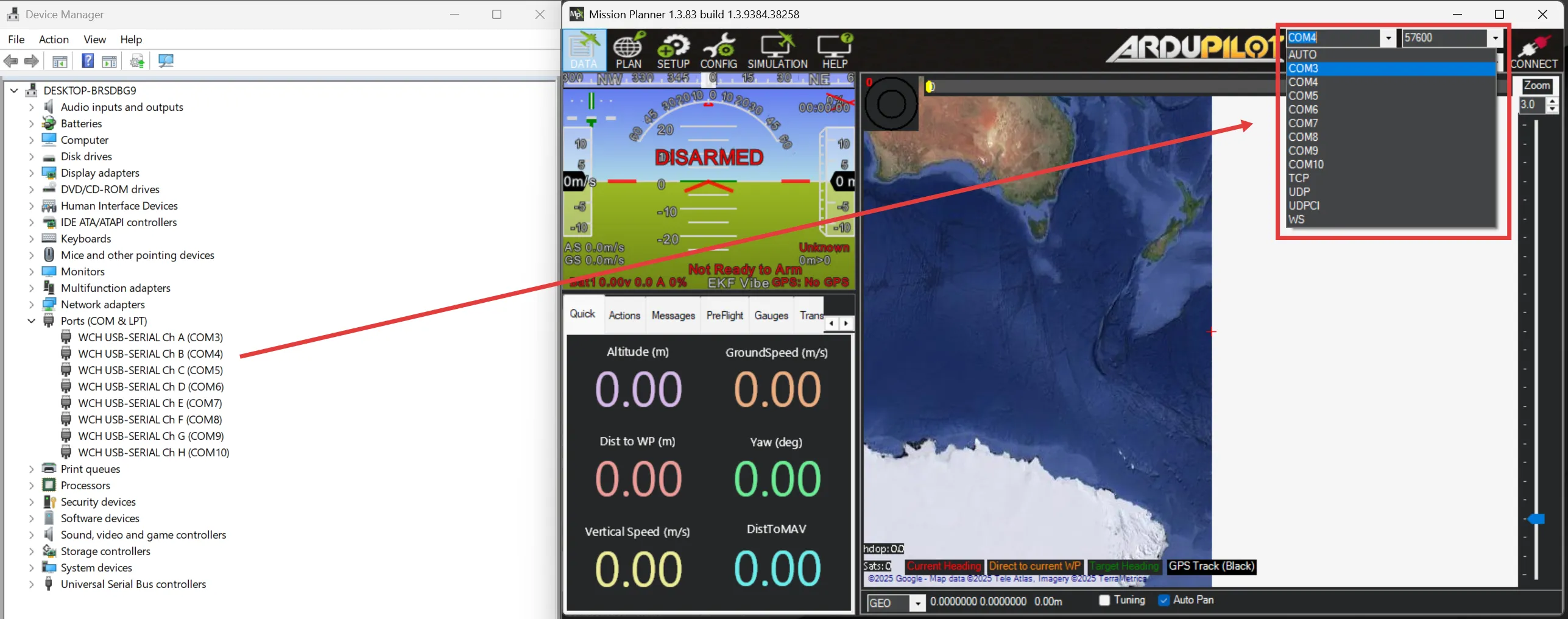Collapse the Ports (COM & LPT) node

click(x=31, y=320)
